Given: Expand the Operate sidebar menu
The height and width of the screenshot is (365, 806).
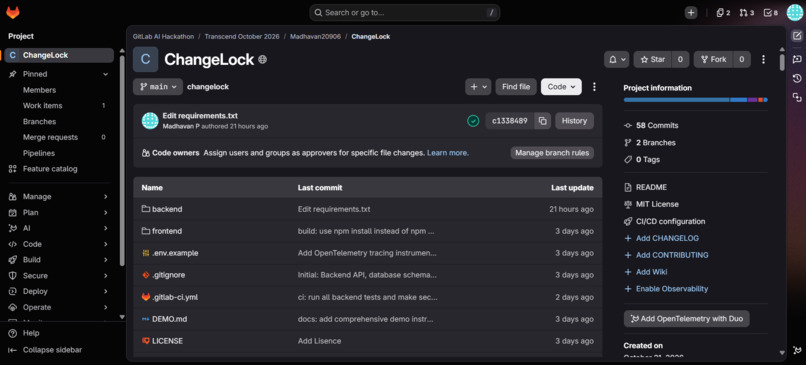Looking at the screenshot, I should (x=59, y=307).
